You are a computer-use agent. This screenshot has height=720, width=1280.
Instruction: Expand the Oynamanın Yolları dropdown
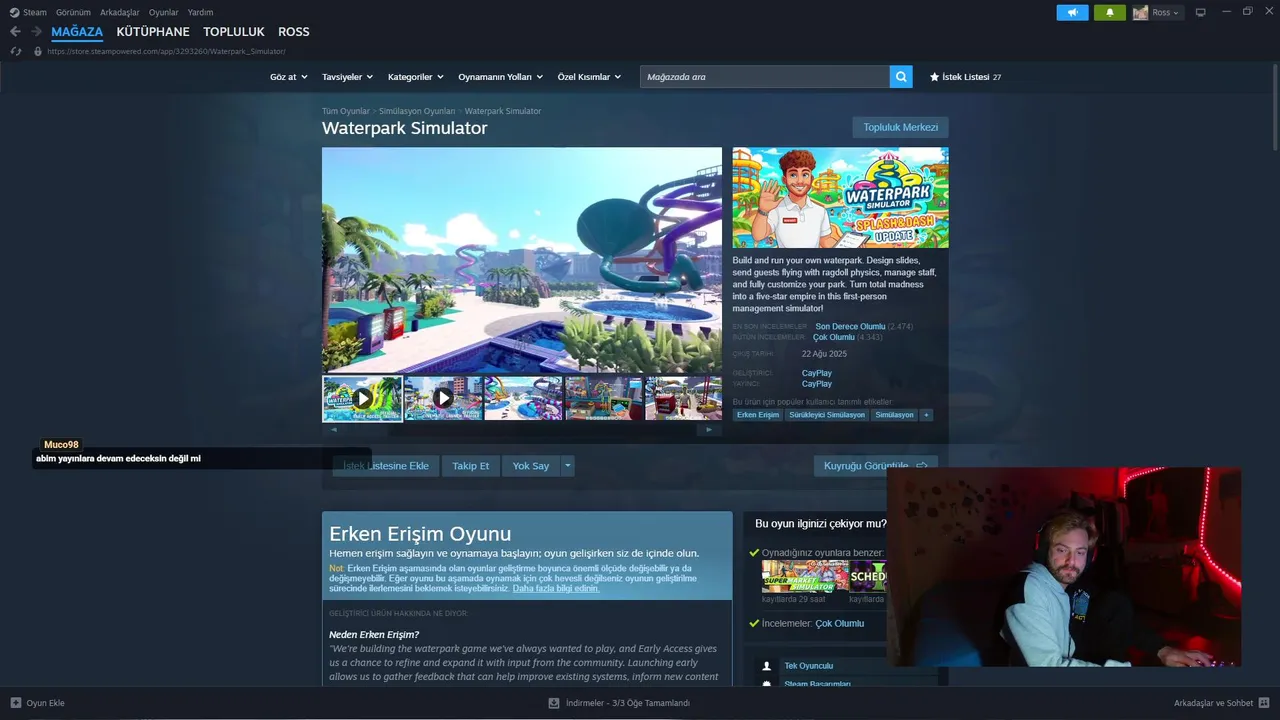[x=500, y=77]
